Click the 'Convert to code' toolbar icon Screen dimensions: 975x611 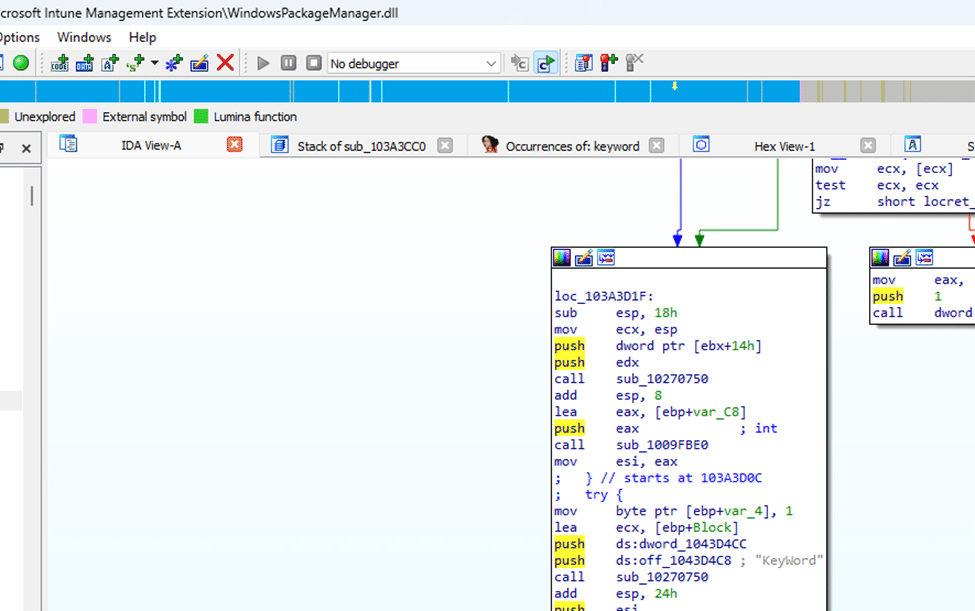tap(60, 63)
